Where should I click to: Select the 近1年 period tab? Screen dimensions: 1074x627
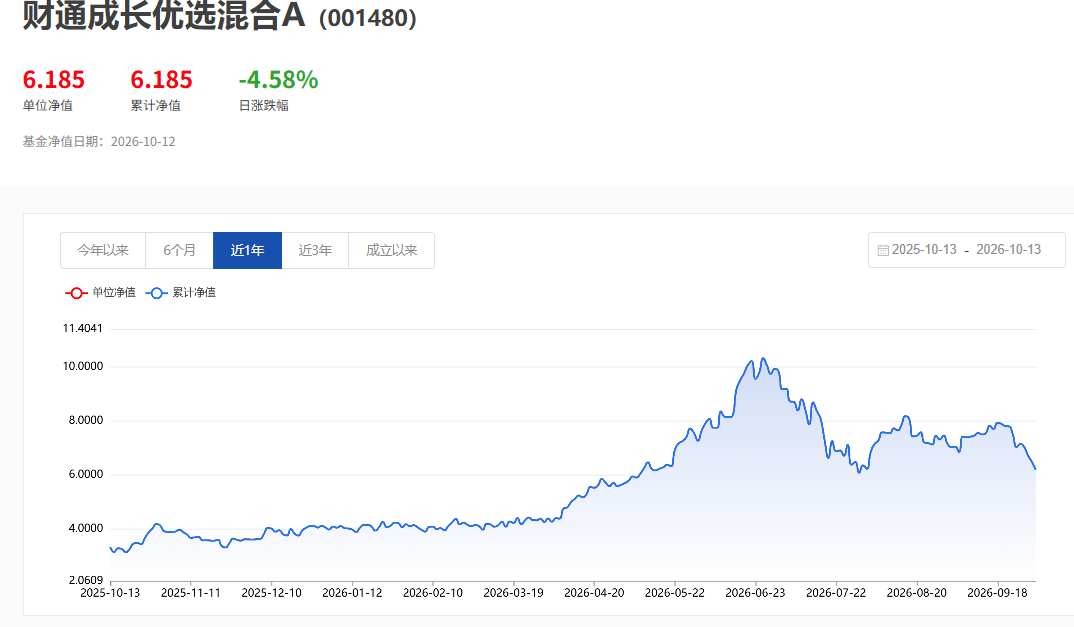(247, 251)
